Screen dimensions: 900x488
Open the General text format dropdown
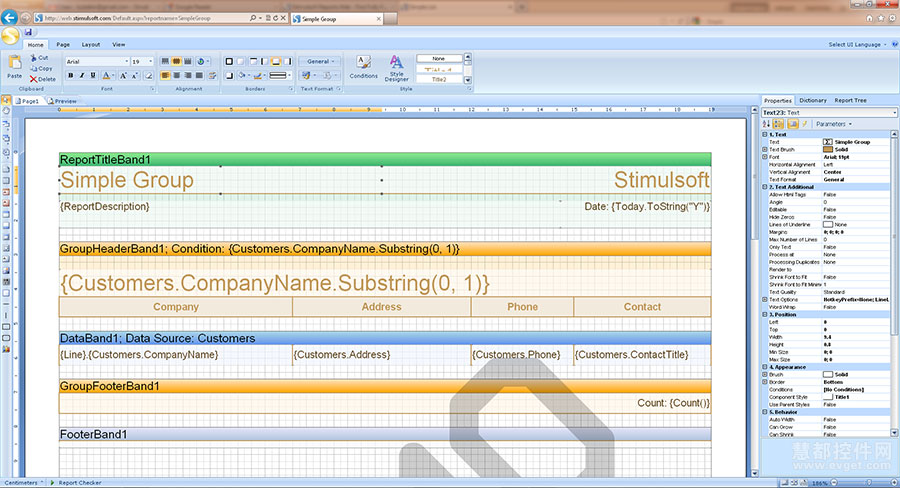pos(320,61)
